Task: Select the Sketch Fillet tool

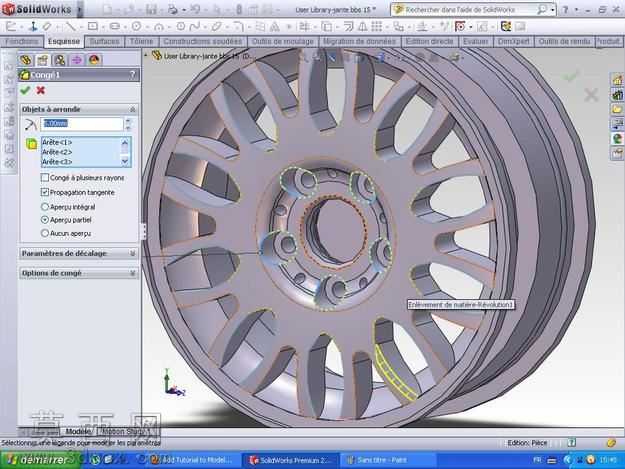Action: pos(239,27)
